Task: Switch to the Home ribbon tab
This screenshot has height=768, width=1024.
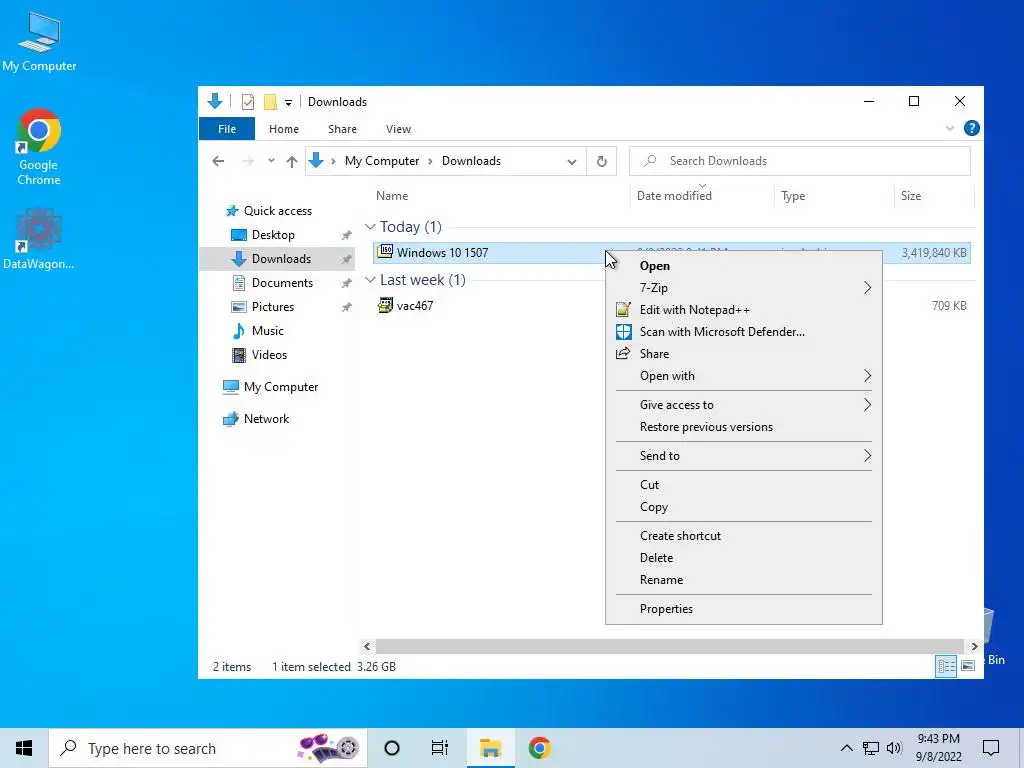Action: (x=283, y=129)
